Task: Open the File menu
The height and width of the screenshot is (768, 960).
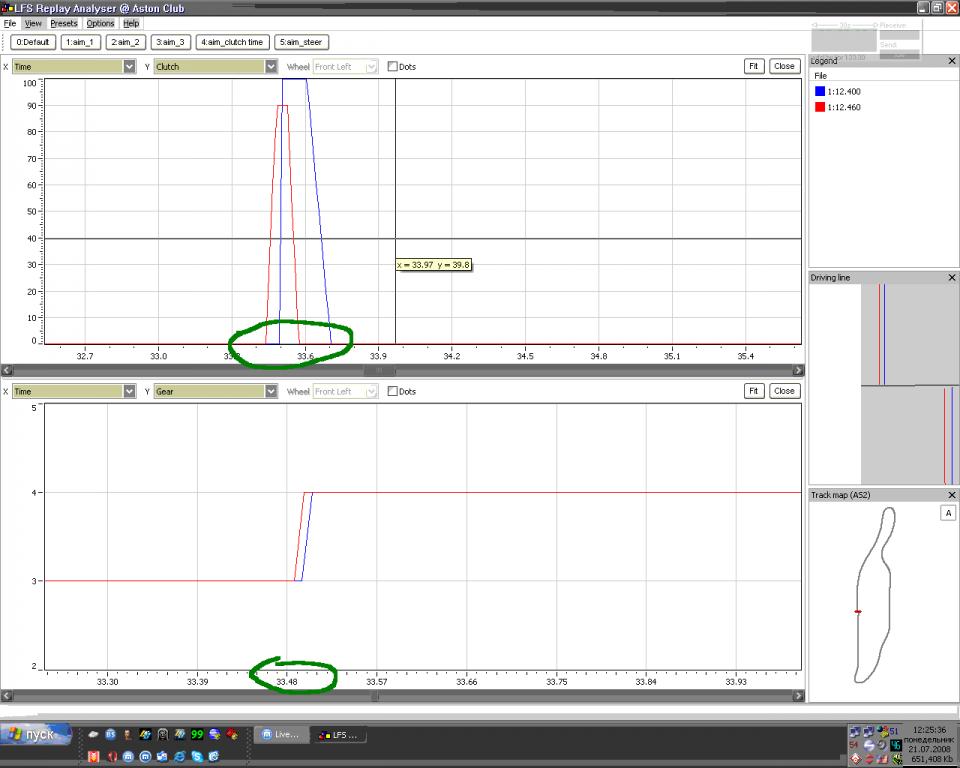Action: (10, 23)
